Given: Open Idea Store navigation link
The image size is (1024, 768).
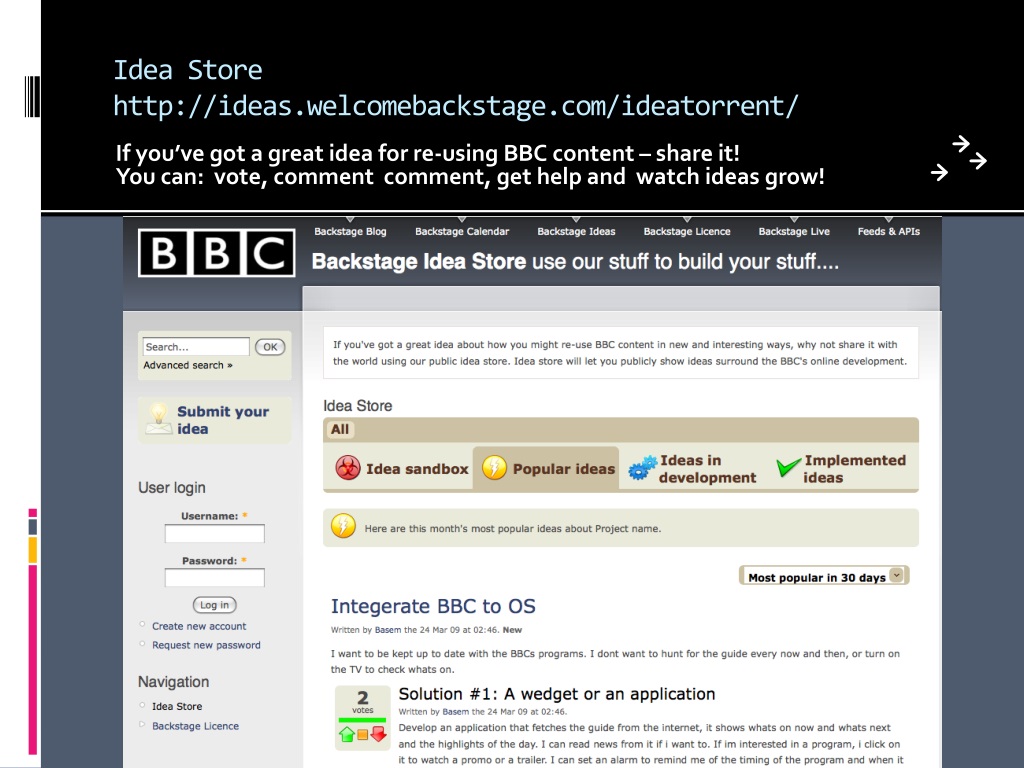Looking at the screenshot, I should [x=177, y=706].
